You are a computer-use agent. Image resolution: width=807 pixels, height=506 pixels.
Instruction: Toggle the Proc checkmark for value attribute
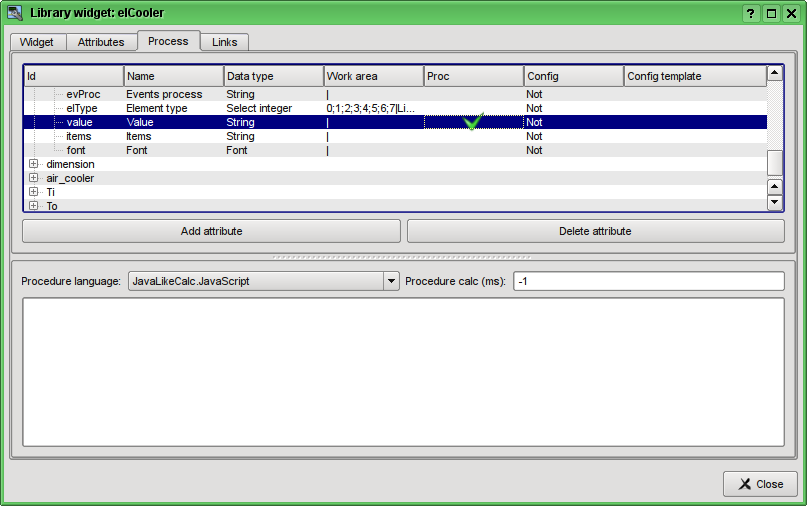click(473, 122)
